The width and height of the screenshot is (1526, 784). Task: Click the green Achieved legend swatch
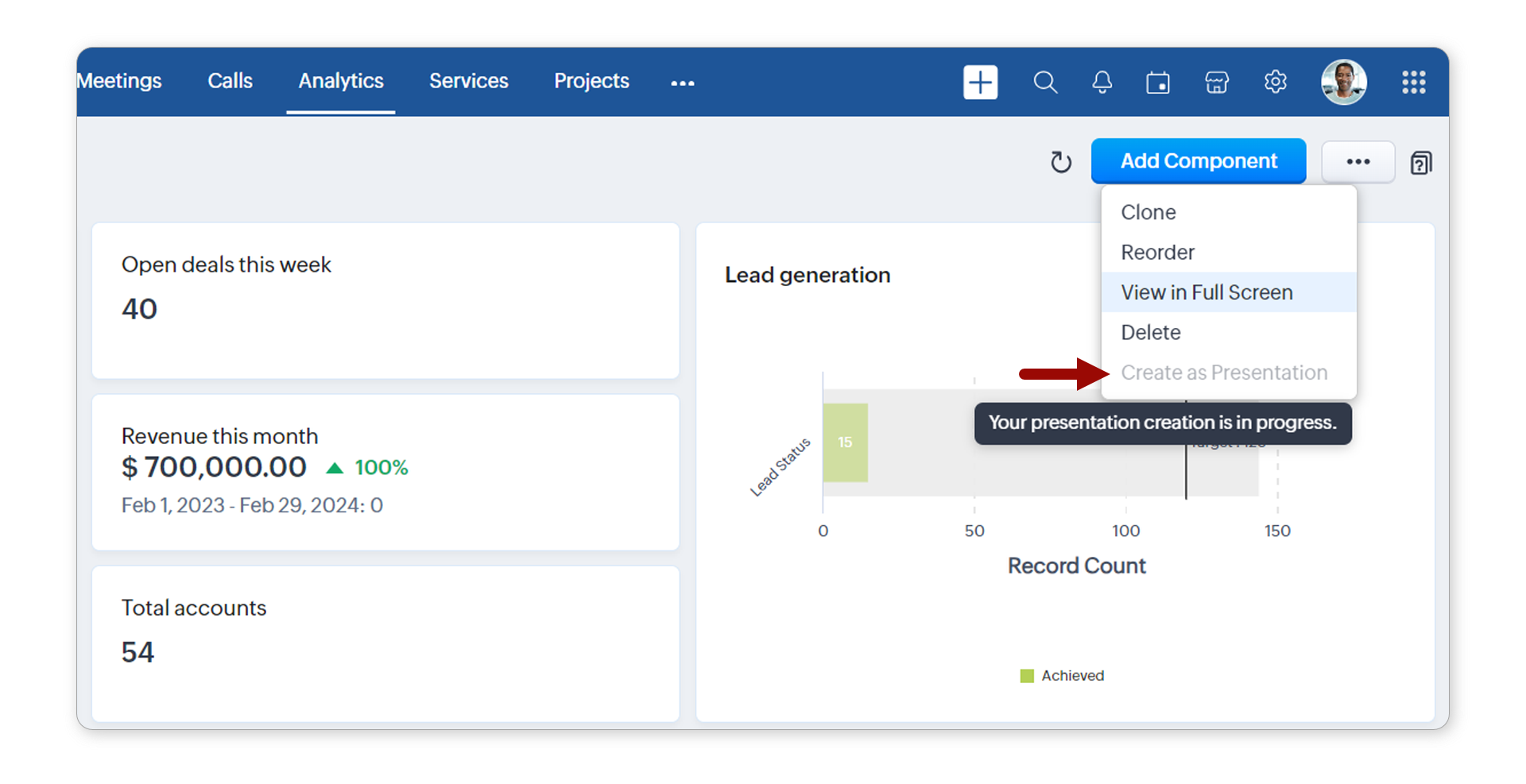click(1027, 676)
